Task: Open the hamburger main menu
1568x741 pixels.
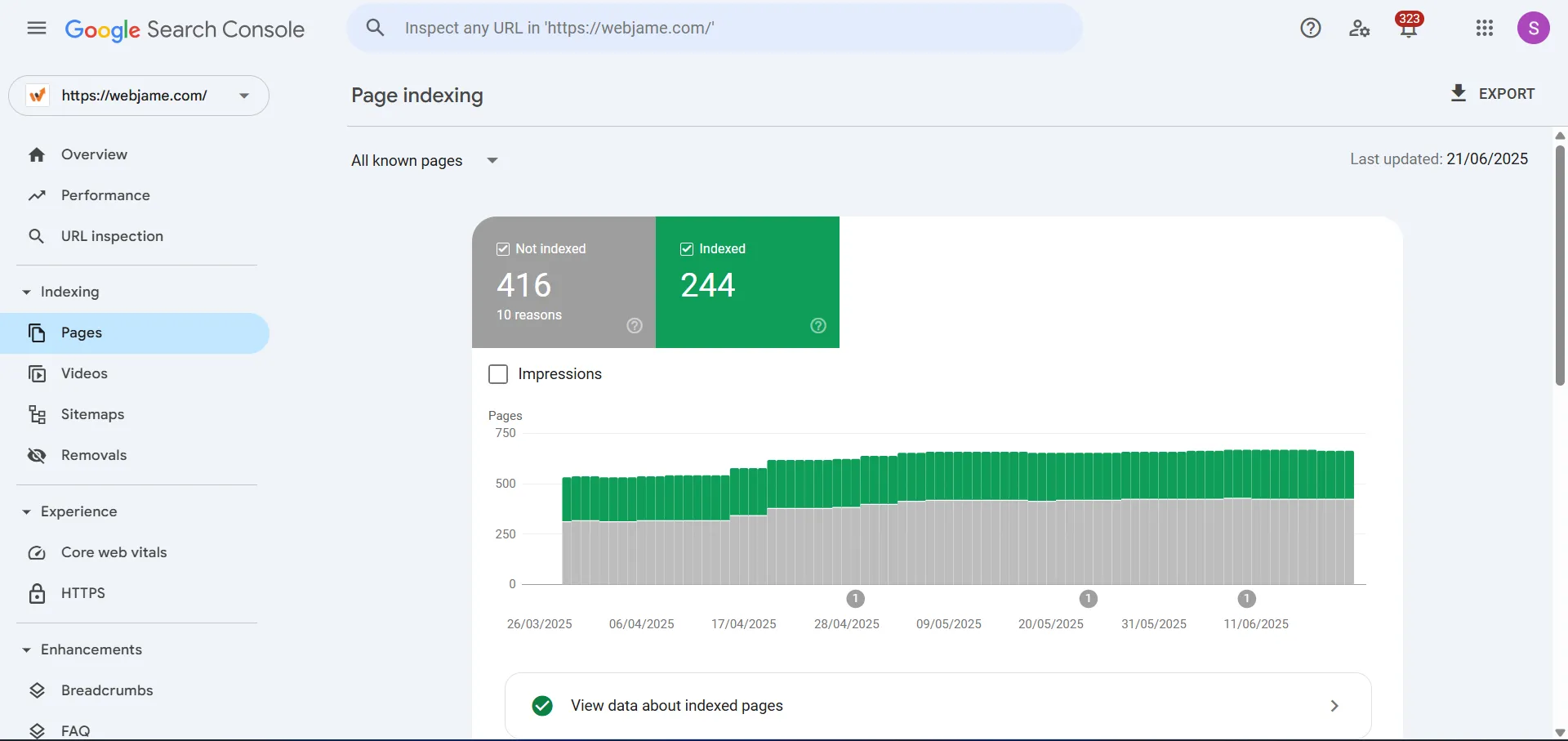Action: (36, 29)
